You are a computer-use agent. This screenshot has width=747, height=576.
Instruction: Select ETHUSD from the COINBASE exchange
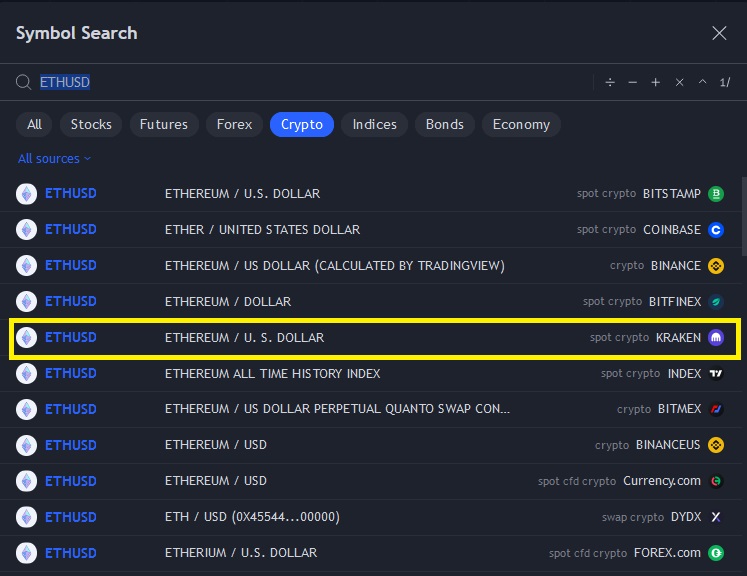pos(370,229)
